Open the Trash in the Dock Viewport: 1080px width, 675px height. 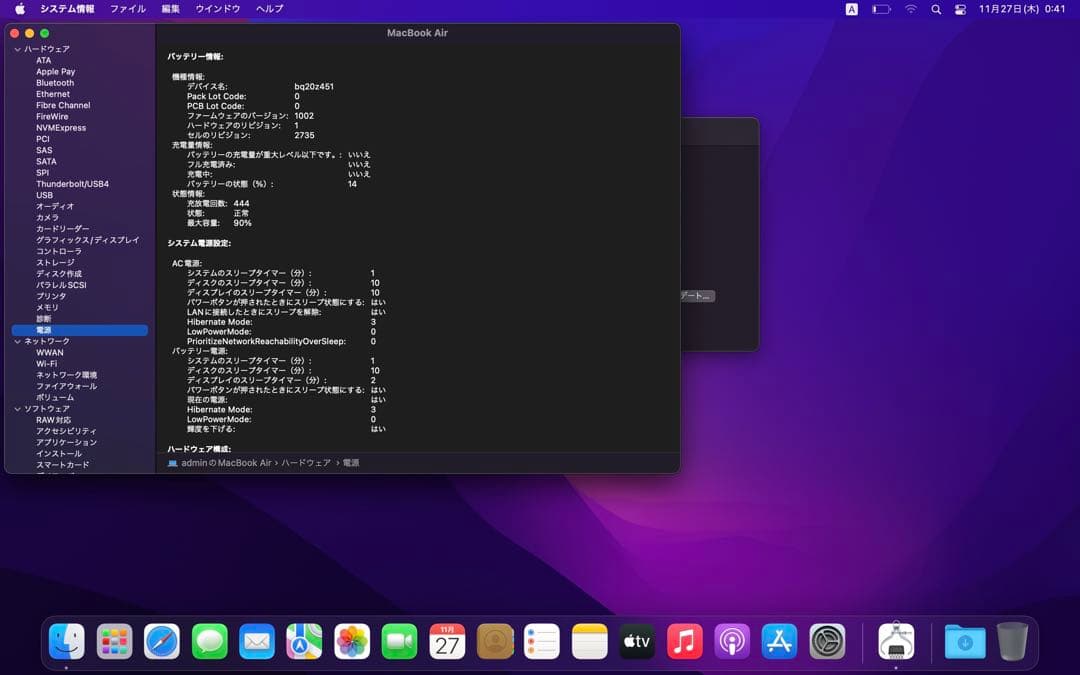pos(1012,641)
